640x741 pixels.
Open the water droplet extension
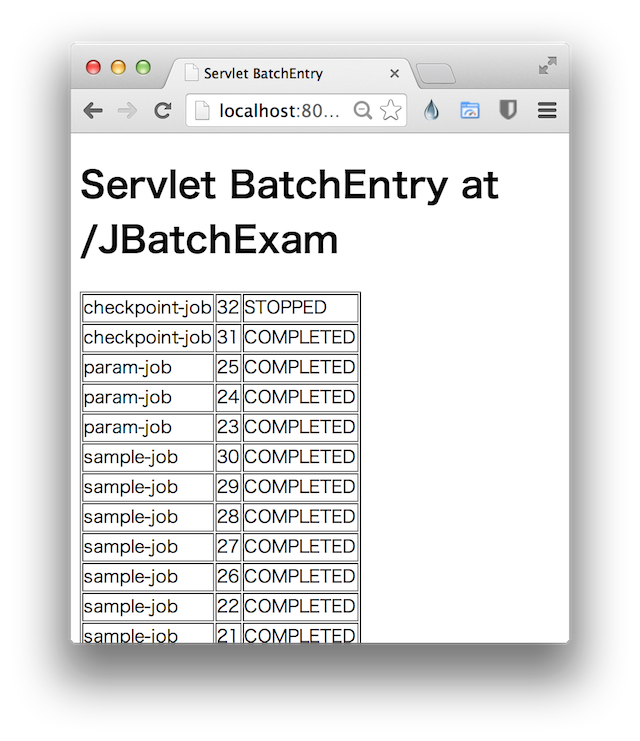click(431, 111)
